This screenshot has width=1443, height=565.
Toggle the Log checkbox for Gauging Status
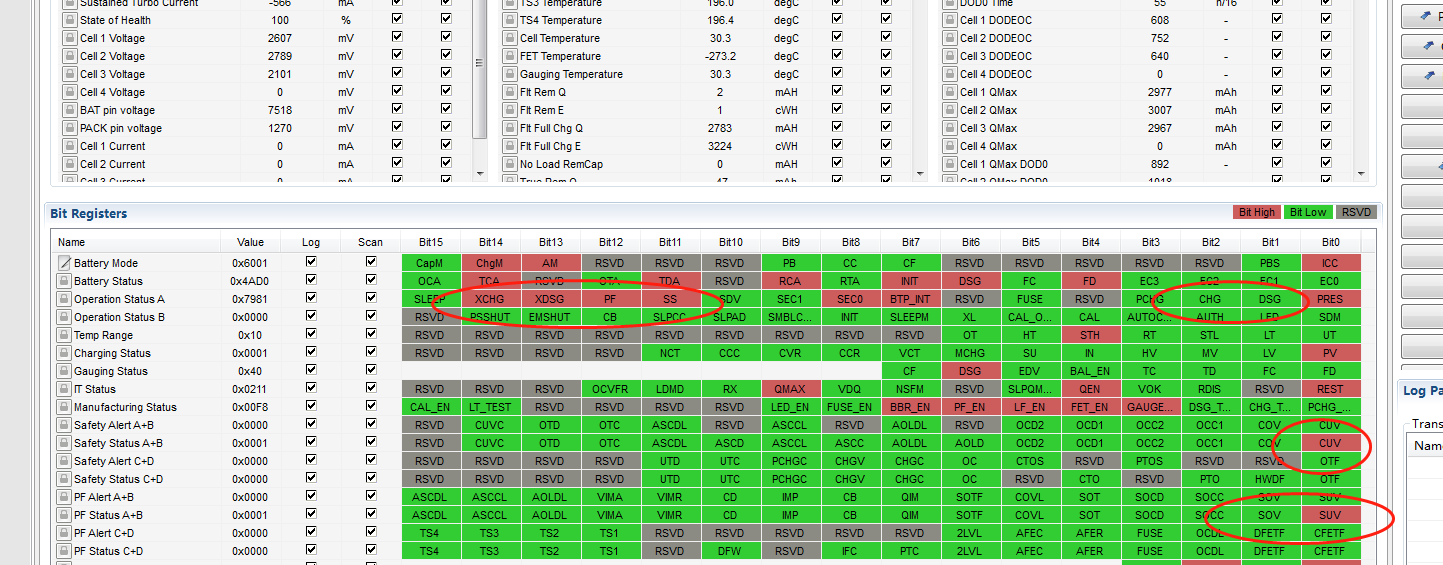(311, 370)
